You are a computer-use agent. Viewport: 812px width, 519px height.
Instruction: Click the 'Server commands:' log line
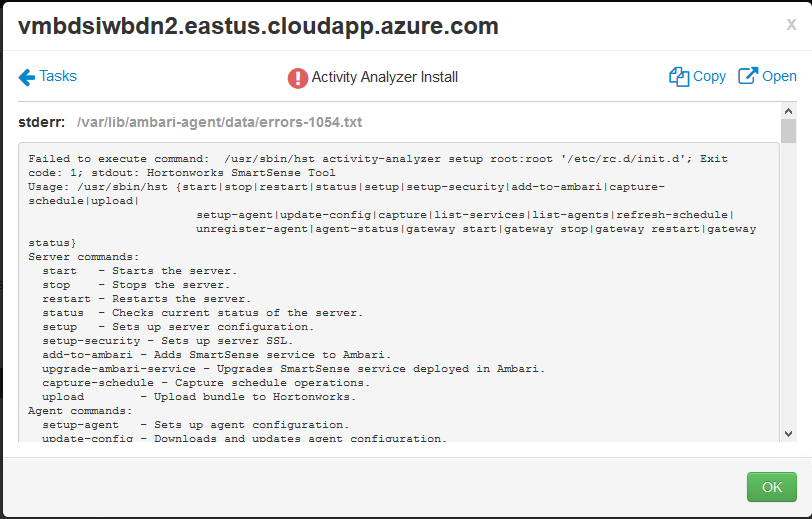click(x=85, y=257)
